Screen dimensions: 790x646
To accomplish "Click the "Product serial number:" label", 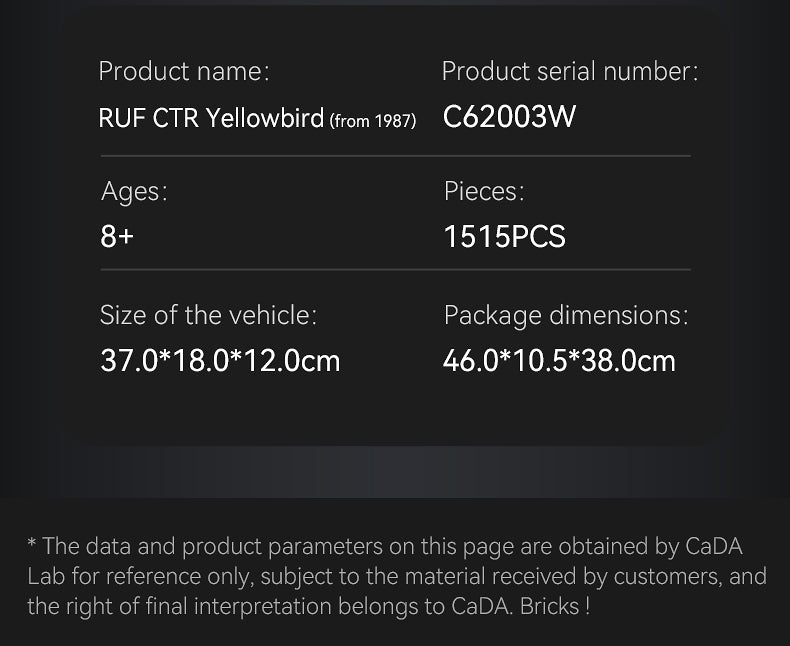I will (x=569, y=72).
